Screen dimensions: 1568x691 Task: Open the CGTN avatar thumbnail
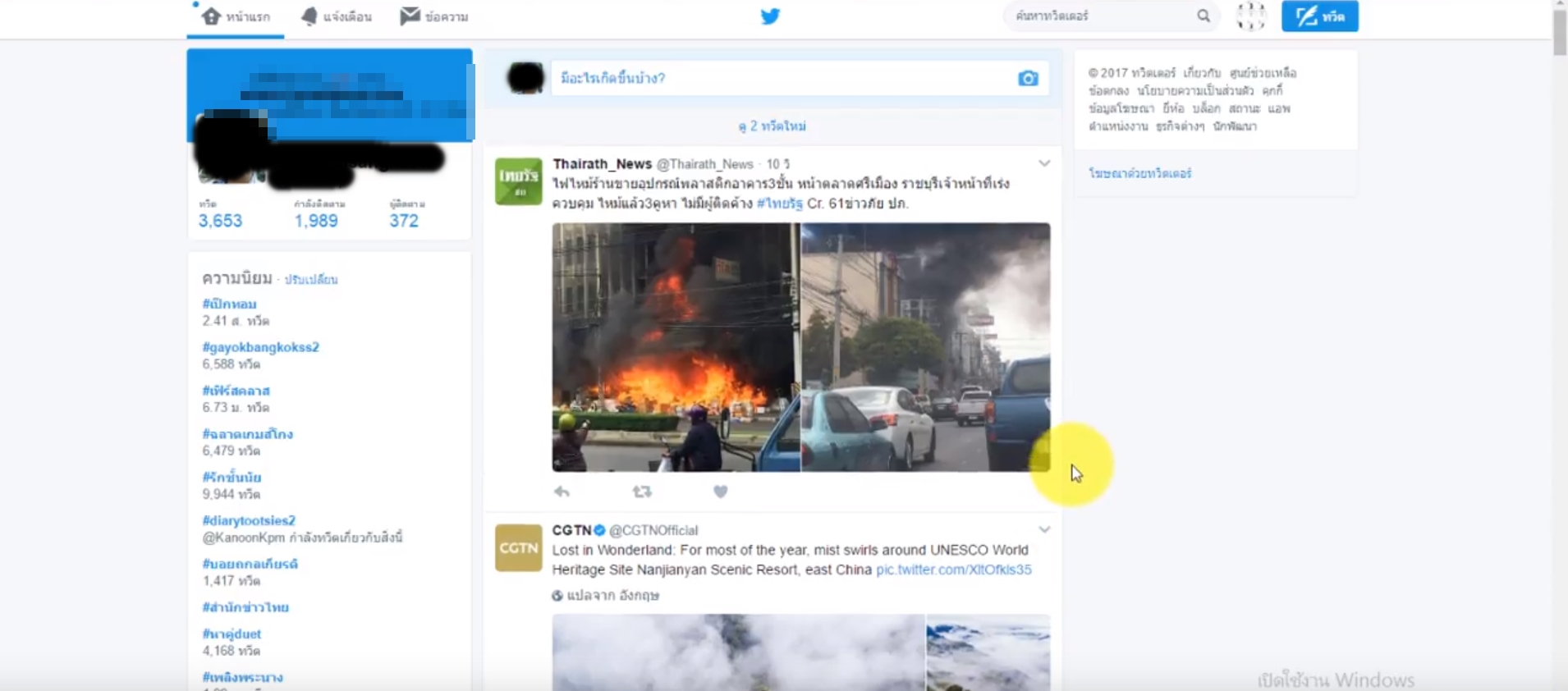point(518,547)
